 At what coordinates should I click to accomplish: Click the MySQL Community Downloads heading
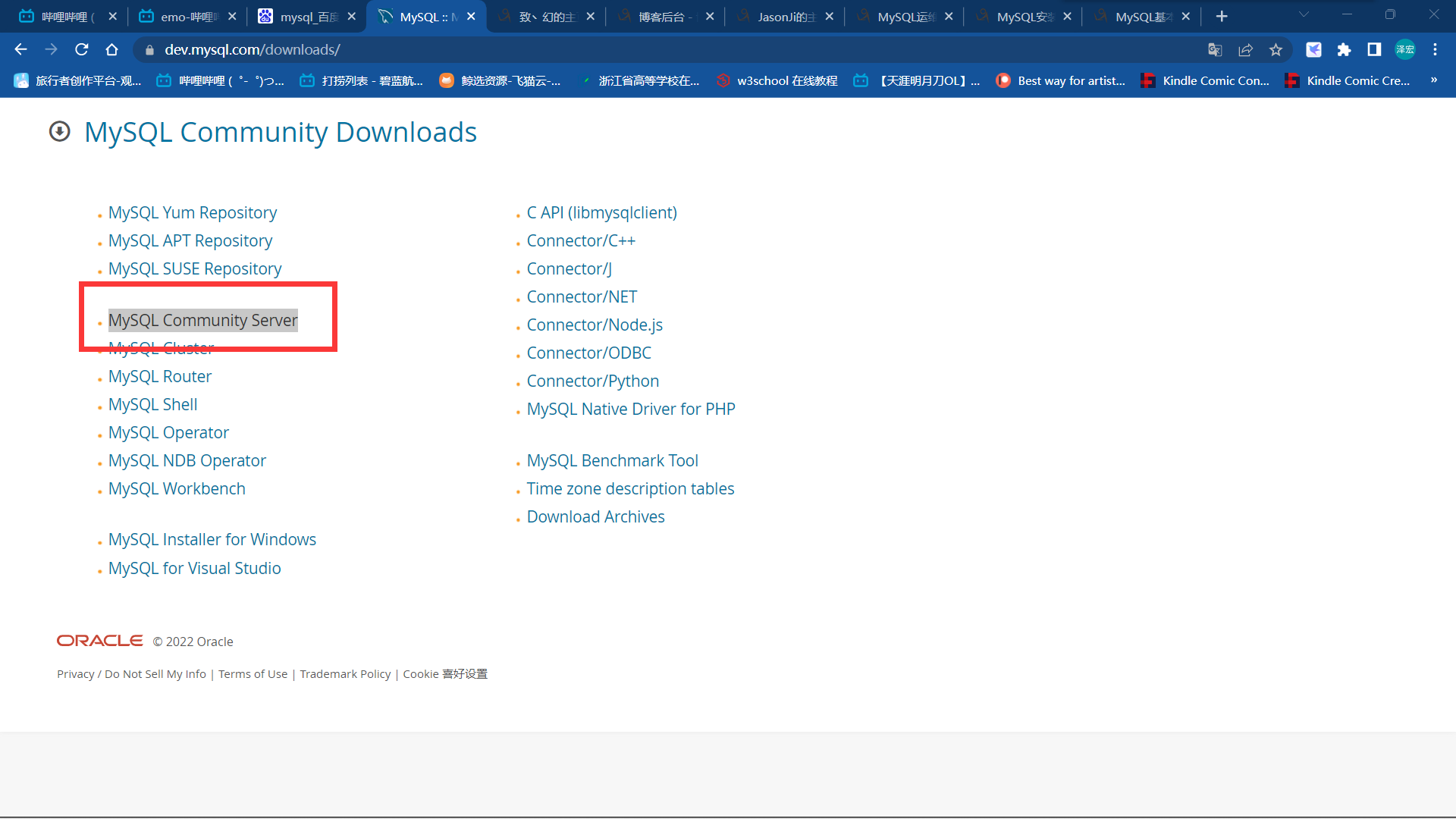[281, 132]
